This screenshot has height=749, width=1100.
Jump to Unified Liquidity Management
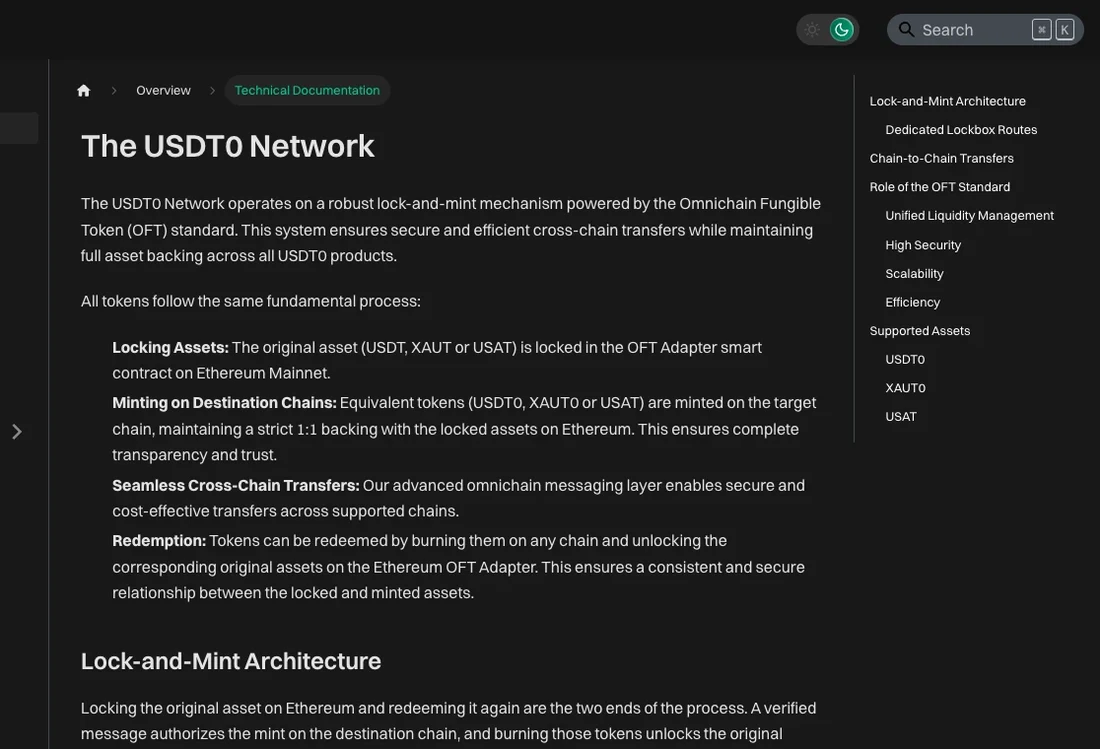point(970,216)
